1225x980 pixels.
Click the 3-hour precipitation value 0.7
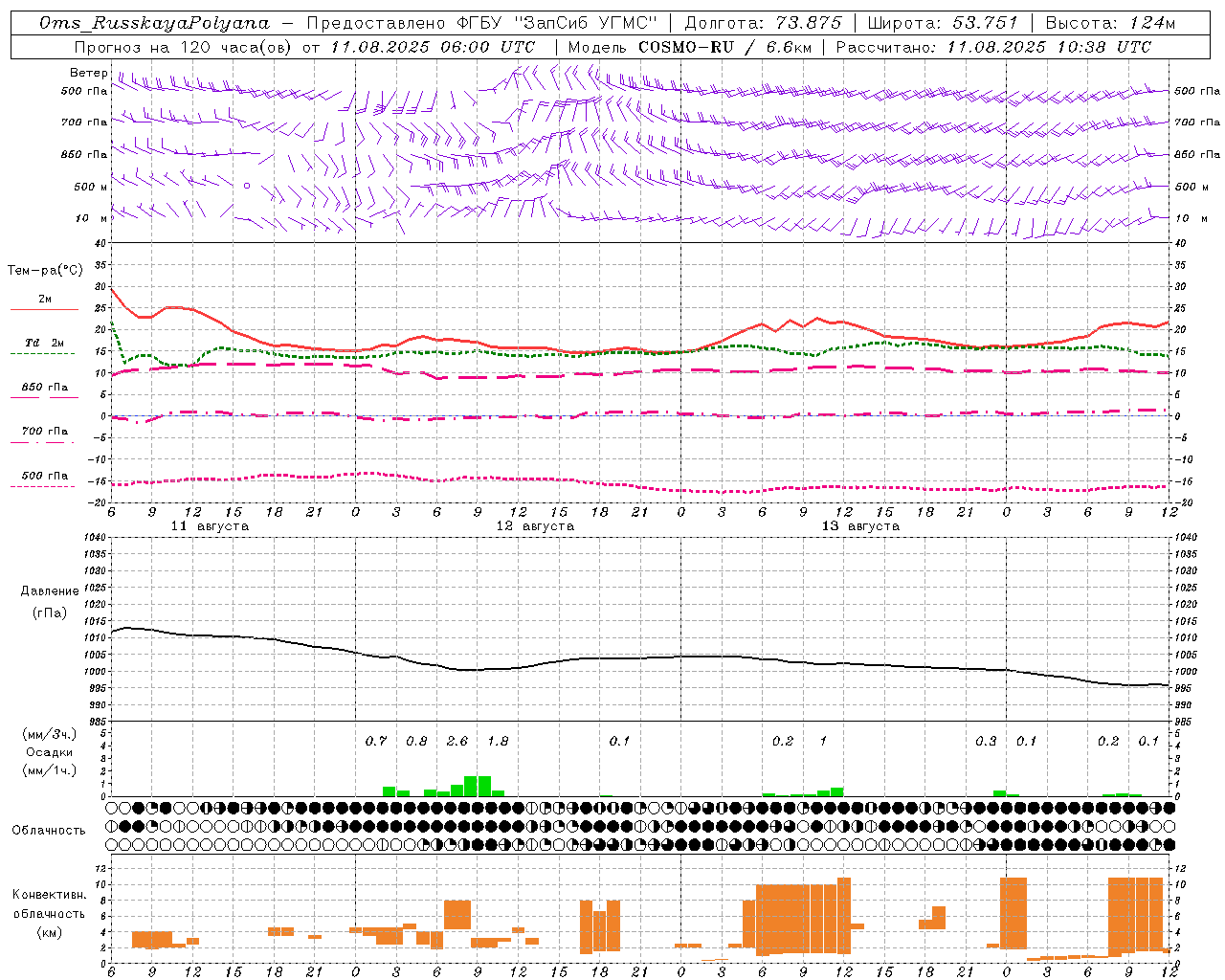(376, 741)
